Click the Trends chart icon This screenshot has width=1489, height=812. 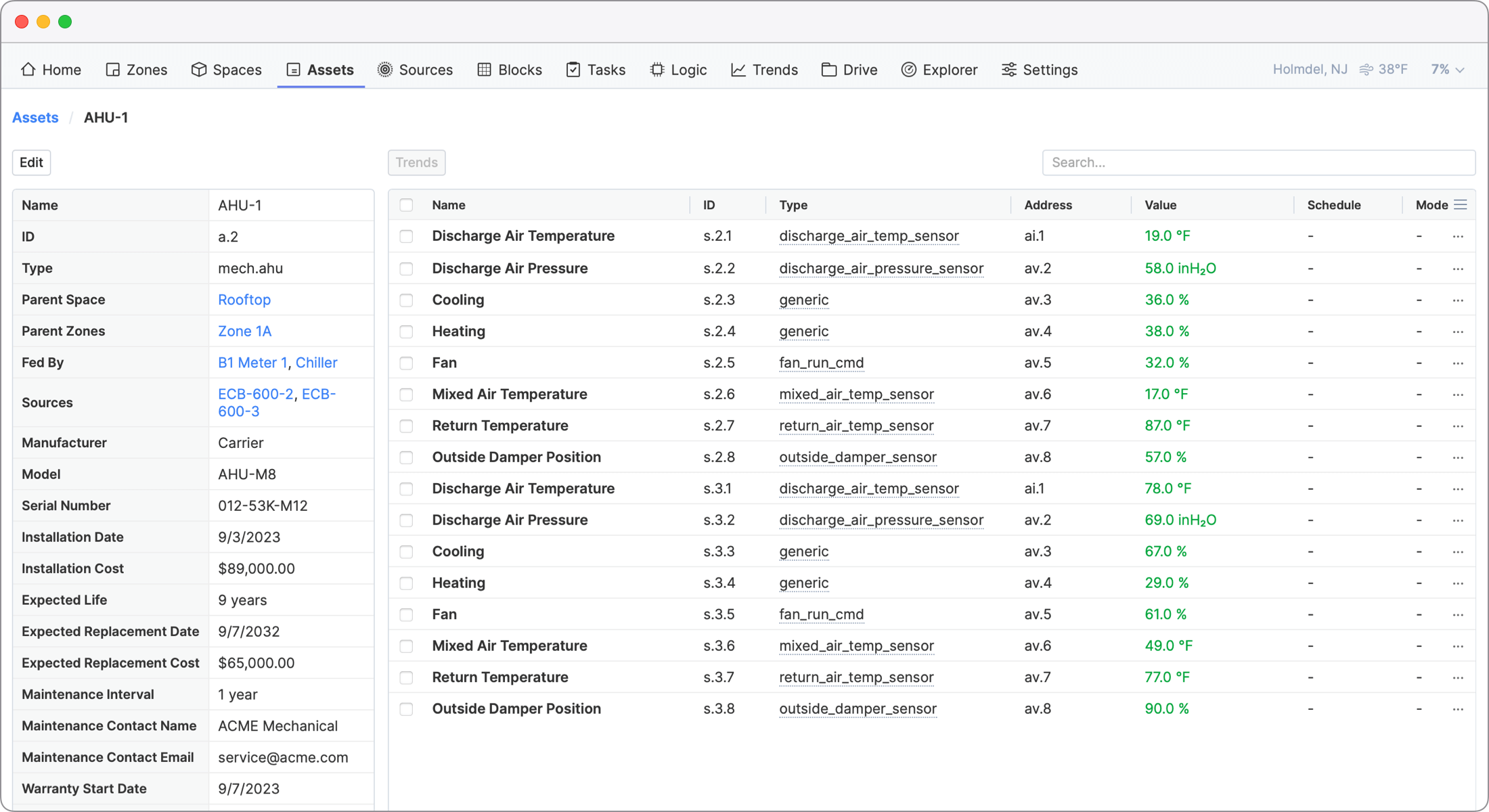[738, 70]
